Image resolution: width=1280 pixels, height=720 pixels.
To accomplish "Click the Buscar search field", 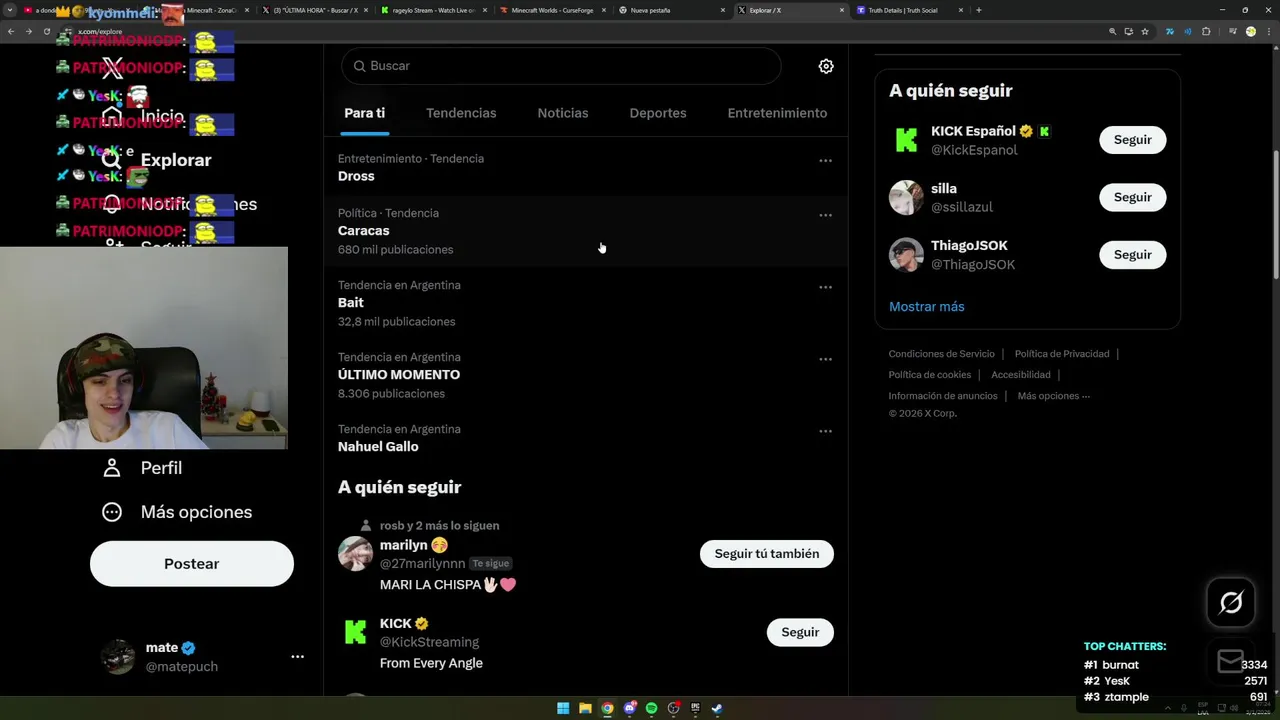I will 561,66.
